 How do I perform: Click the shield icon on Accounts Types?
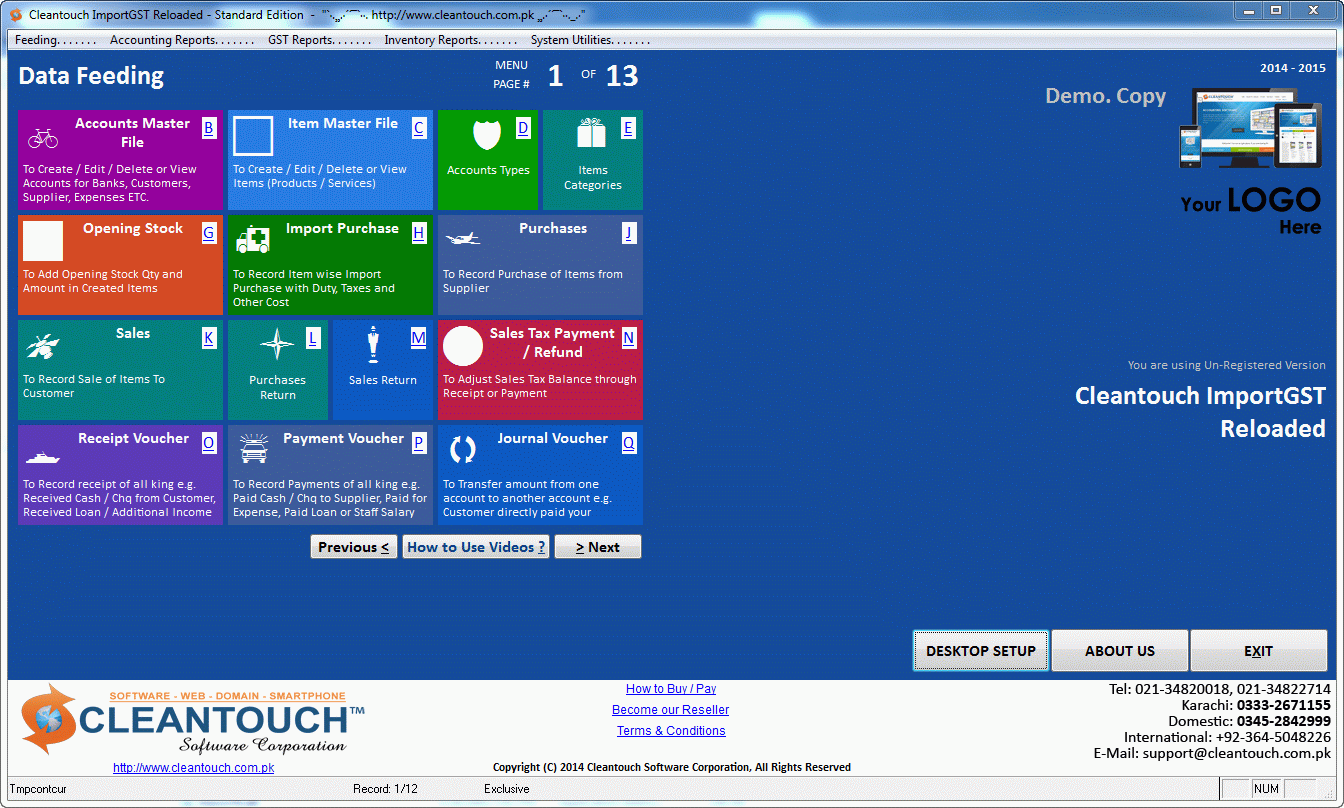click(487, 134)
